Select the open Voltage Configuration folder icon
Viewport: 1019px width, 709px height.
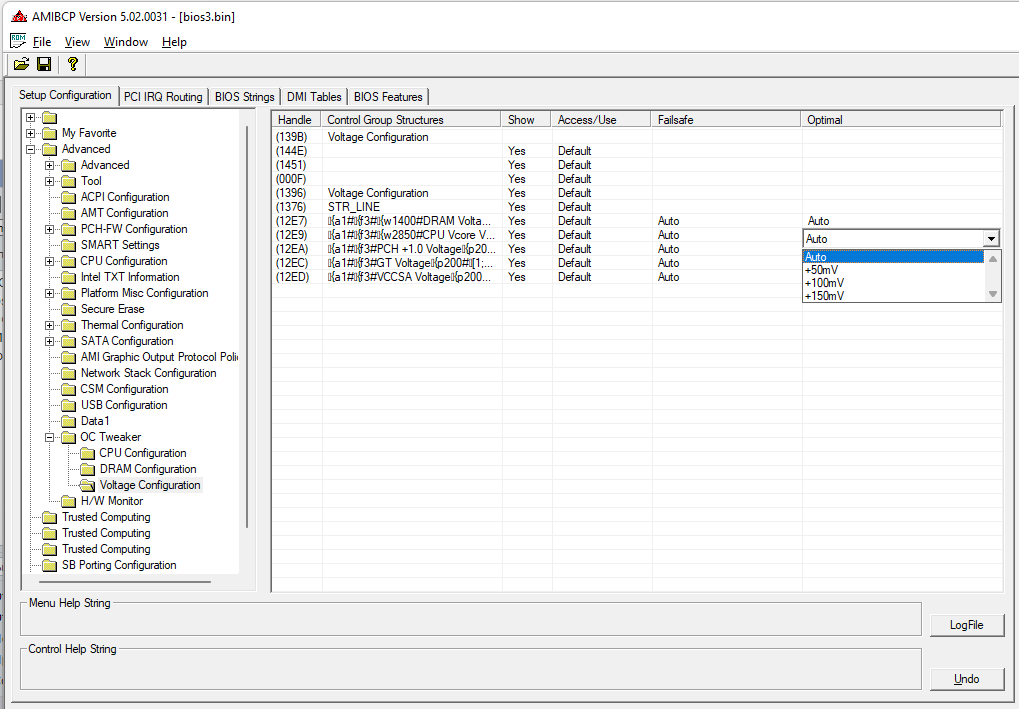click(x=88, y=485)
